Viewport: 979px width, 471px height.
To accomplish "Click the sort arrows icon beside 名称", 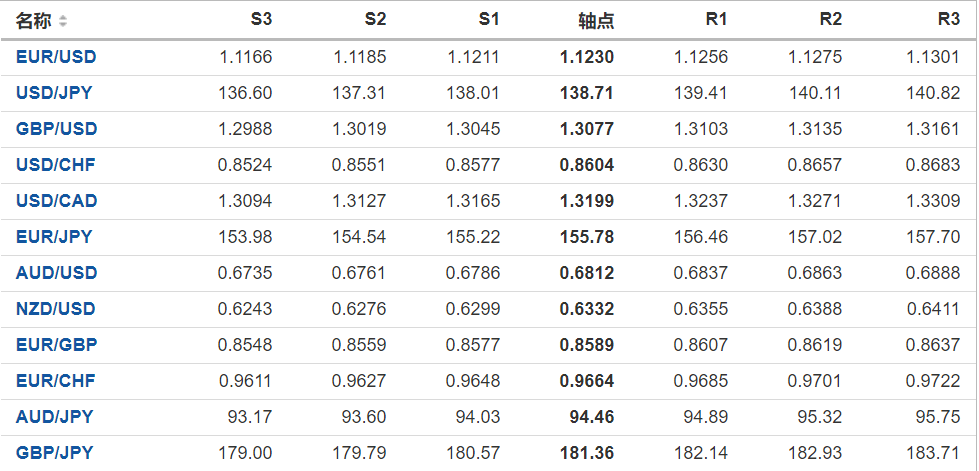I will [x=64, y=21].
